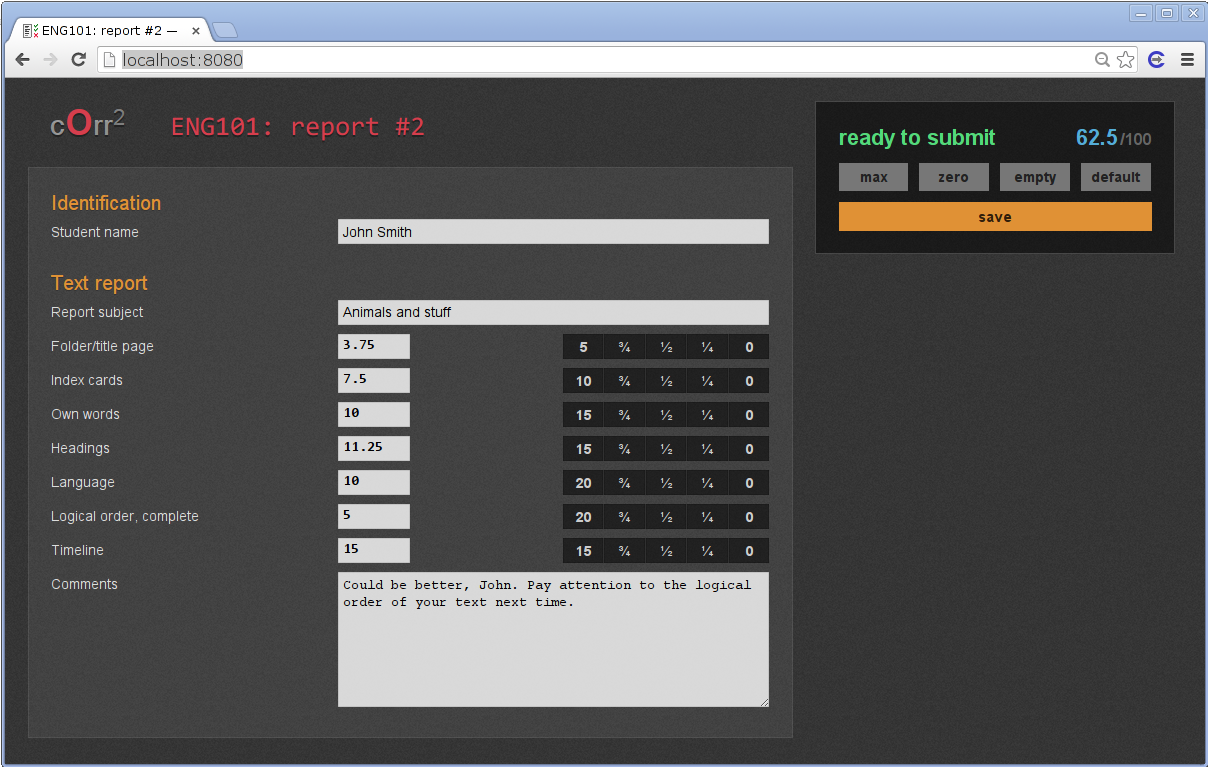This screenshot has width=1208, height=767.
Task: Reload the page via refresh icon
Action: [x=78, y=59]
